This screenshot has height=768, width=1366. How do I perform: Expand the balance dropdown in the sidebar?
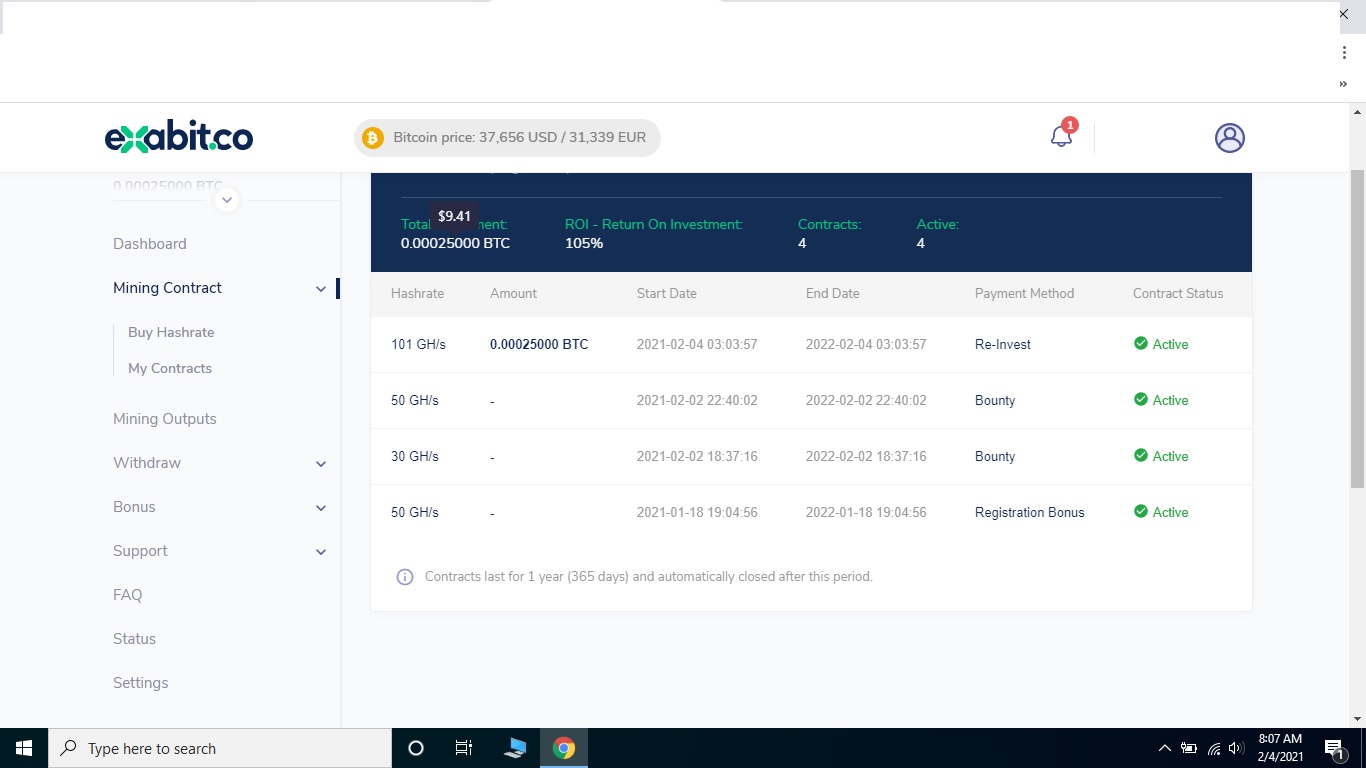[227, 199]
